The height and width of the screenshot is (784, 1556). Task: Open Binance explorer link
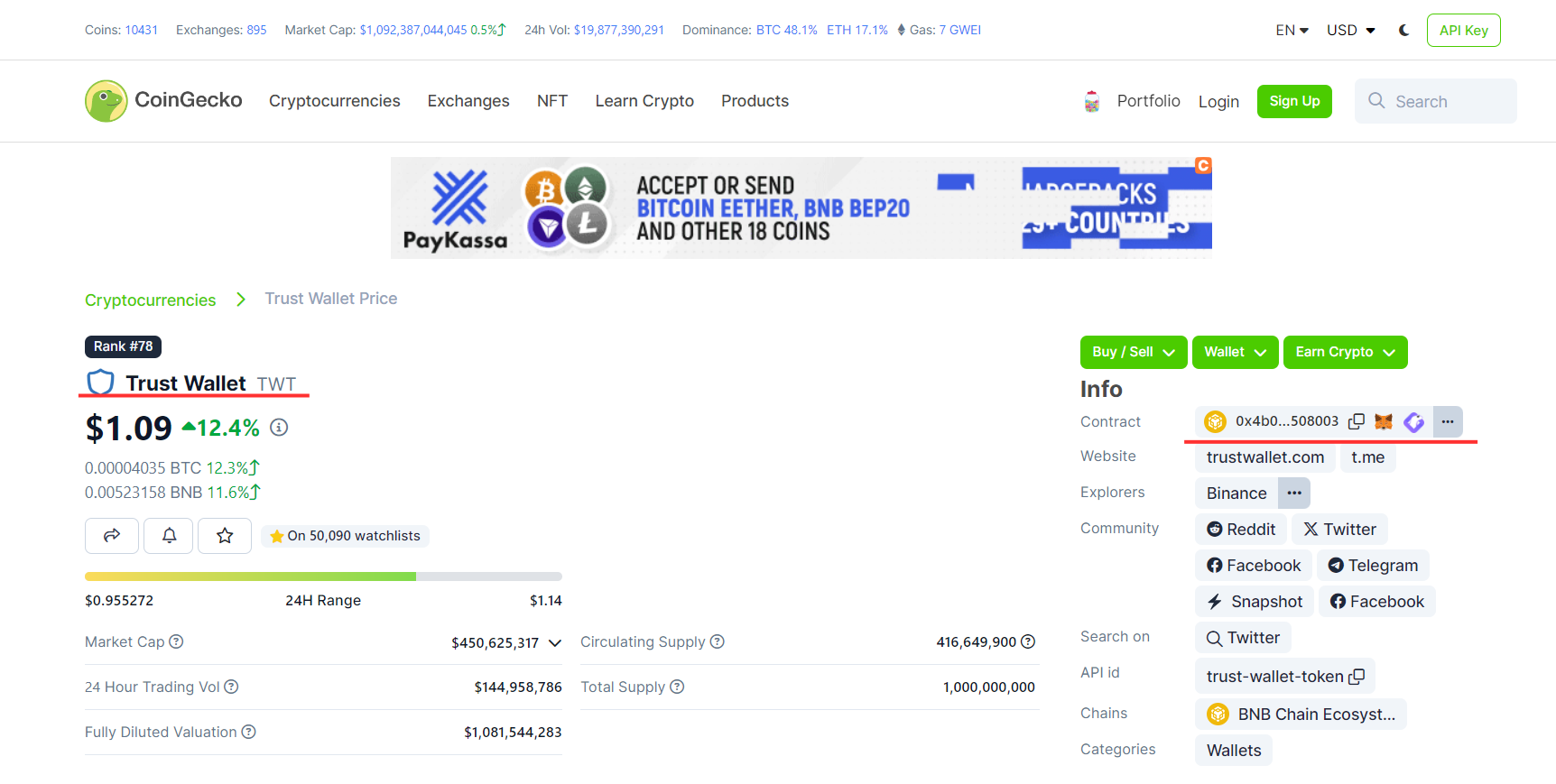[x=1236, y=493]
